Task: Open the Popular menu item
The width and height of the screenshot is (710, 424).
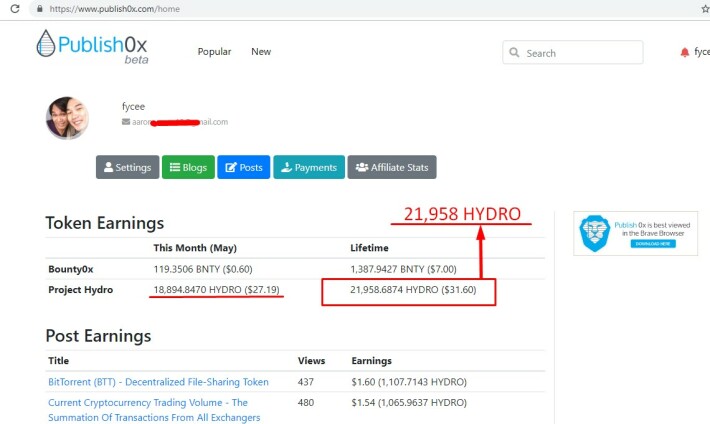Action: (214, 52)
